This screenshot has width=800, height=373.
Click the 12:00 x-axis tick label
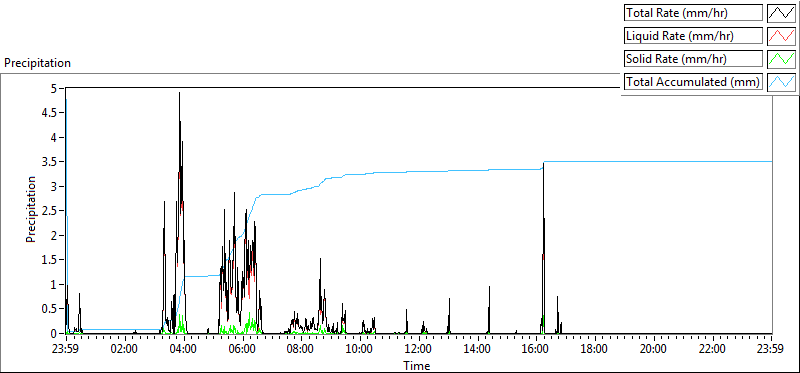(419, 350)
